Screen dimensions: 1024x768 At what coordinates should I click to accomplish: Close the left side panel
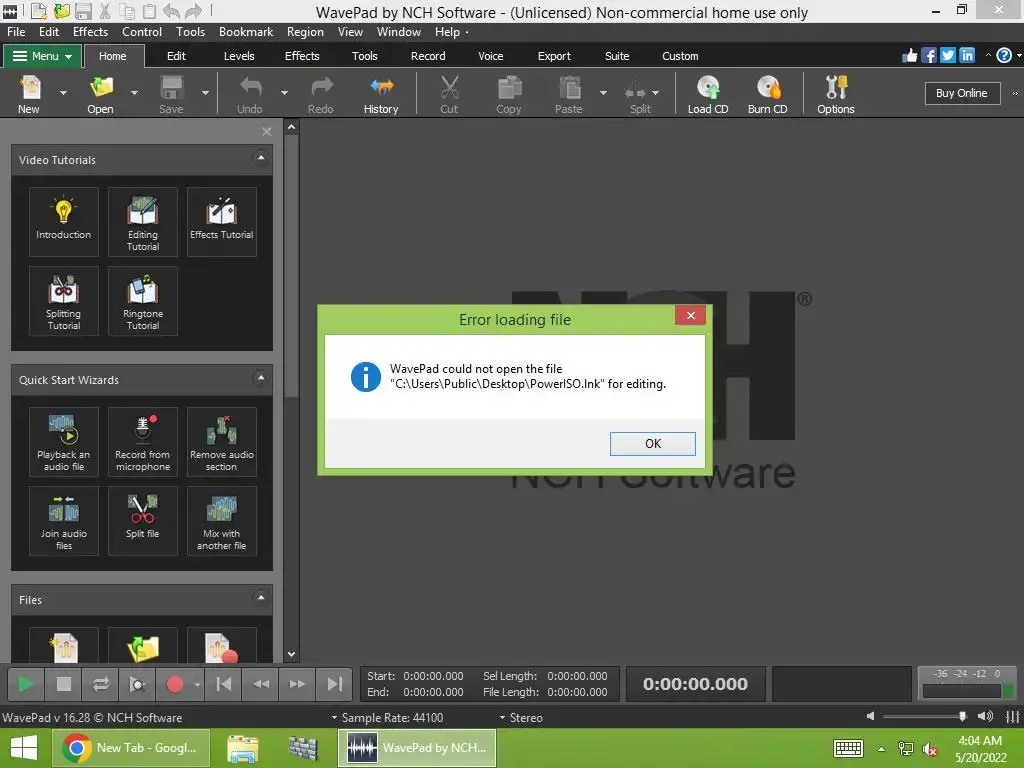(266, 131)
